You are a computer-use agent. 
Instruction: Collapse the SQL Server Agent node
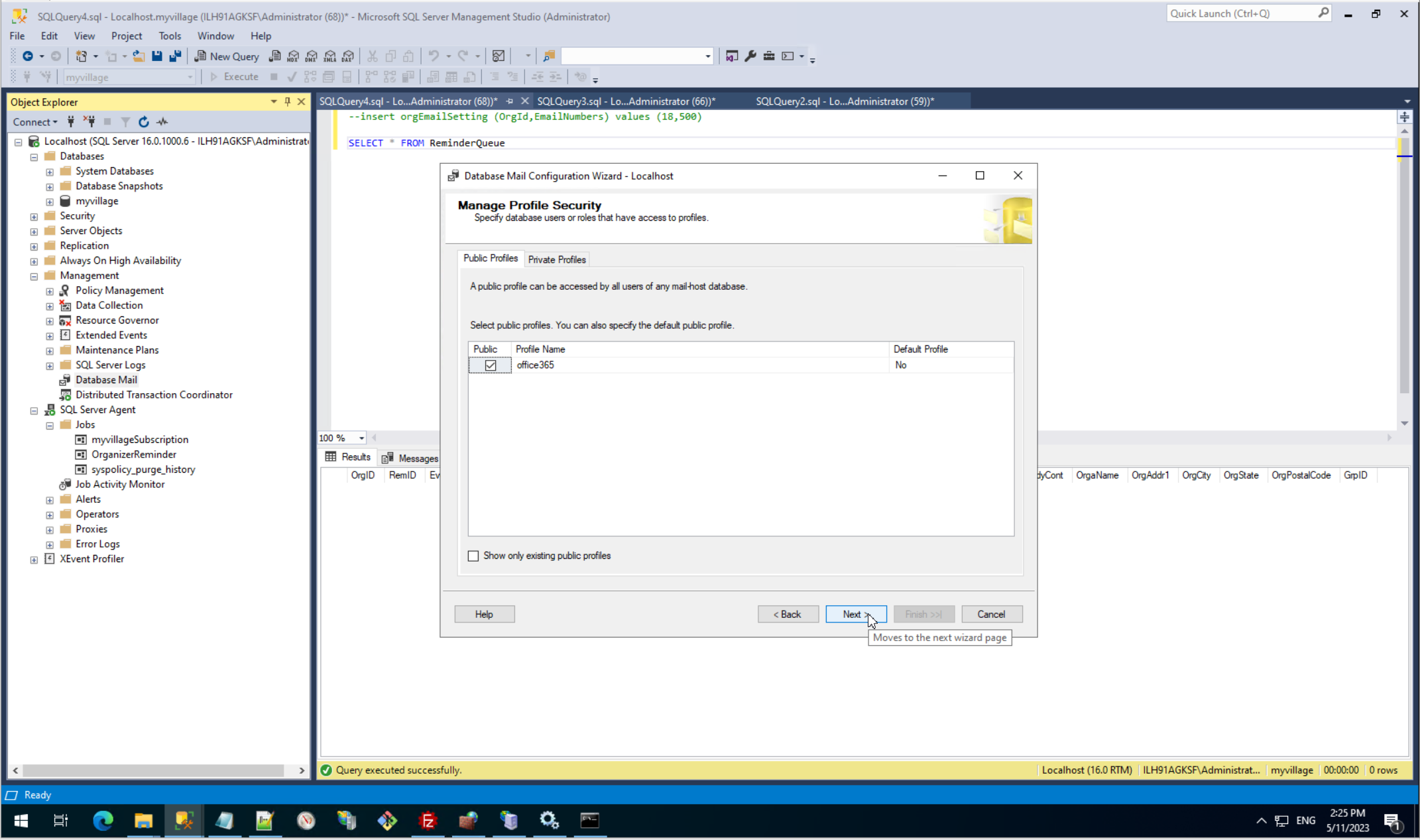pyautogui.click(x=34, y=410)
